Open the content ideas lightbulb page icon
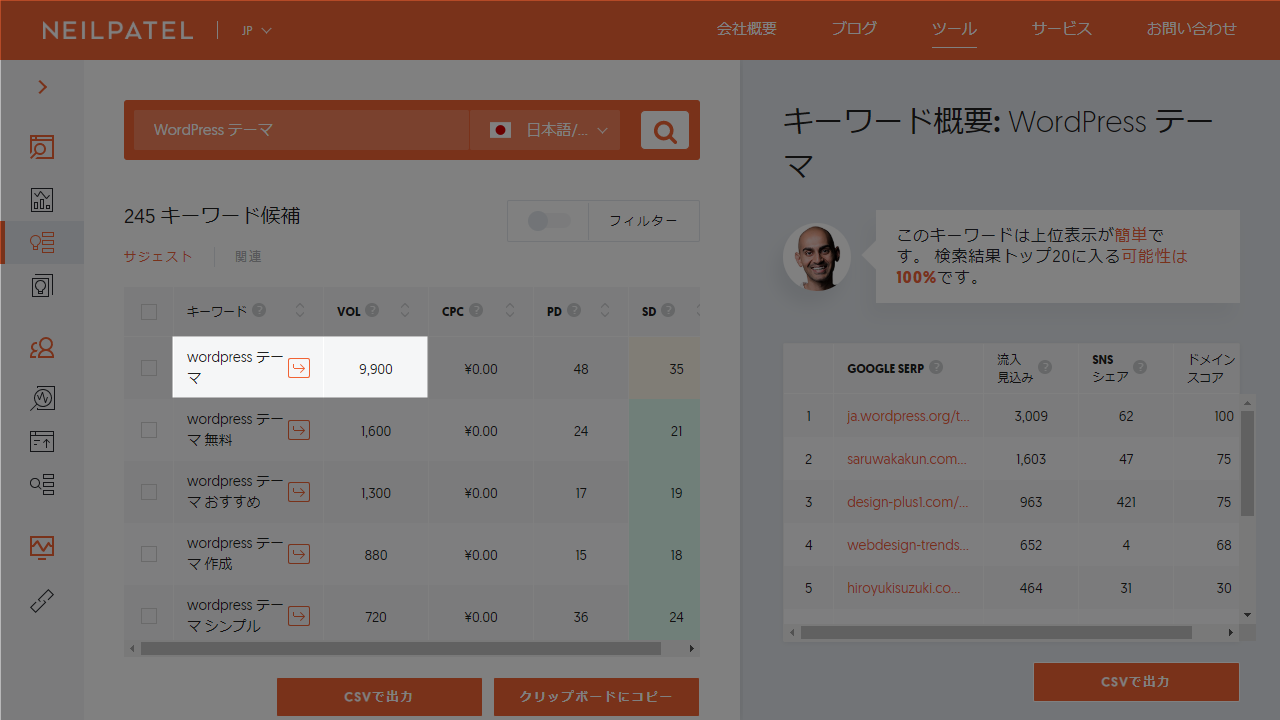 pos(42,286)
